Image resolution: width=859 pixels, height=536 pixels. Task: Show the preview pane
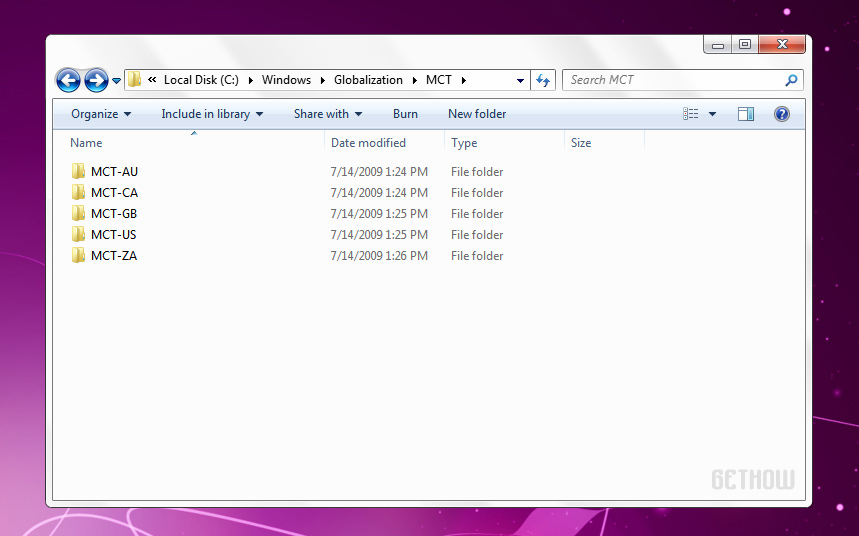(746, 114)
